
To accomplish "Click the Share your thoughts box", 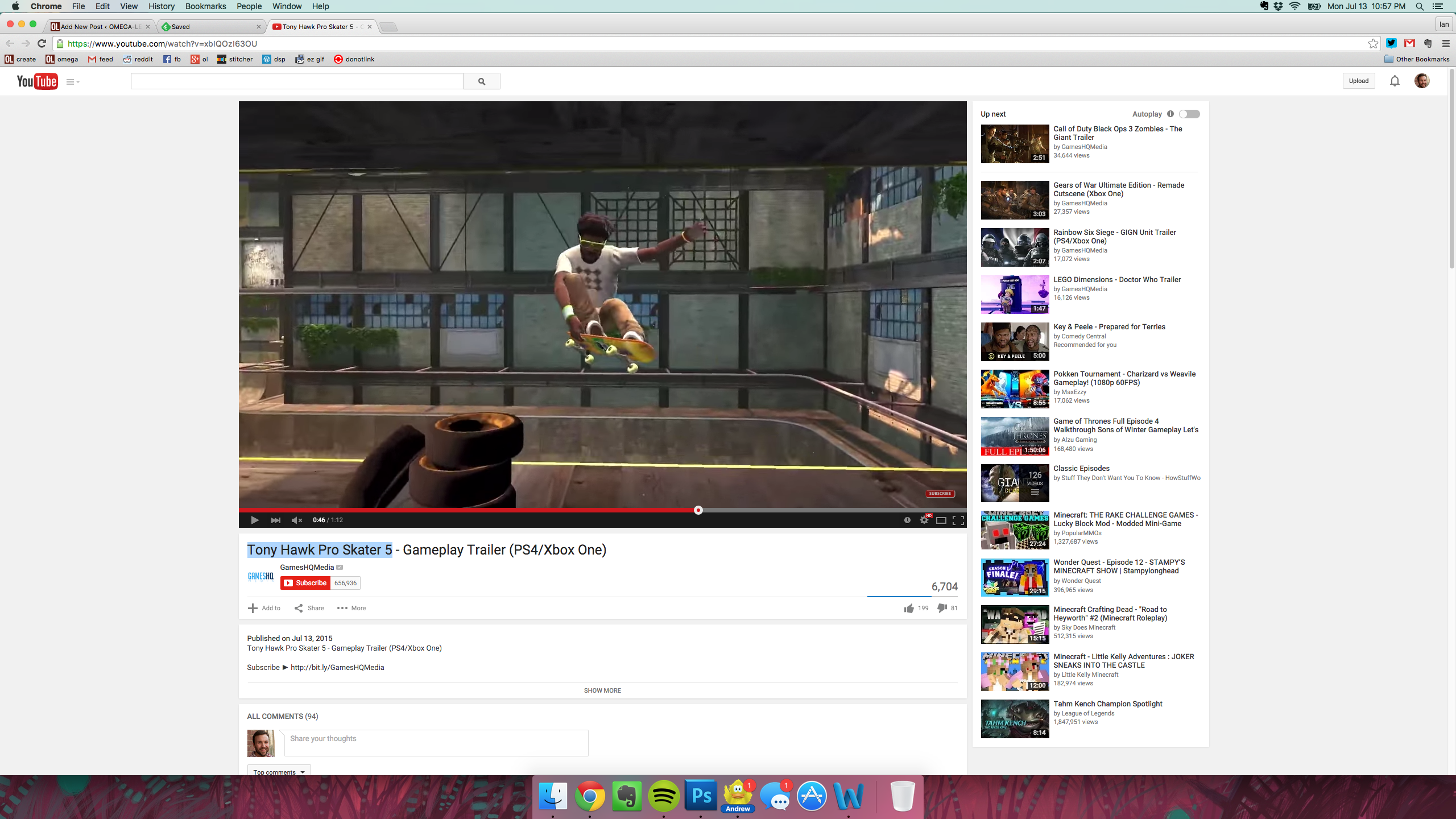I will tap(436, 743).
